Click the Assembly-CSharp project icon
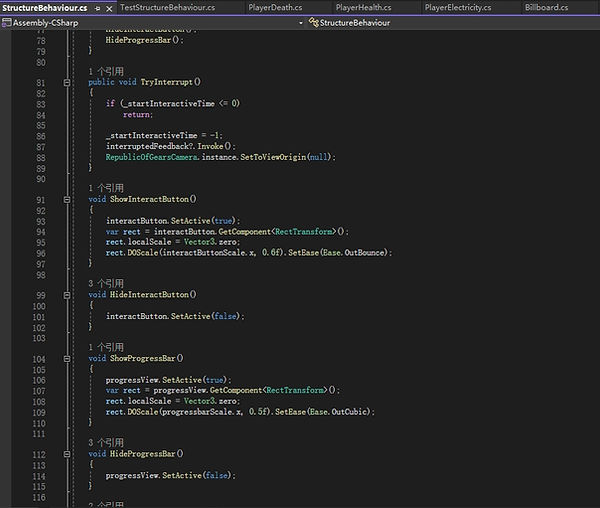 pyautogui.click(x=7, y=23)
